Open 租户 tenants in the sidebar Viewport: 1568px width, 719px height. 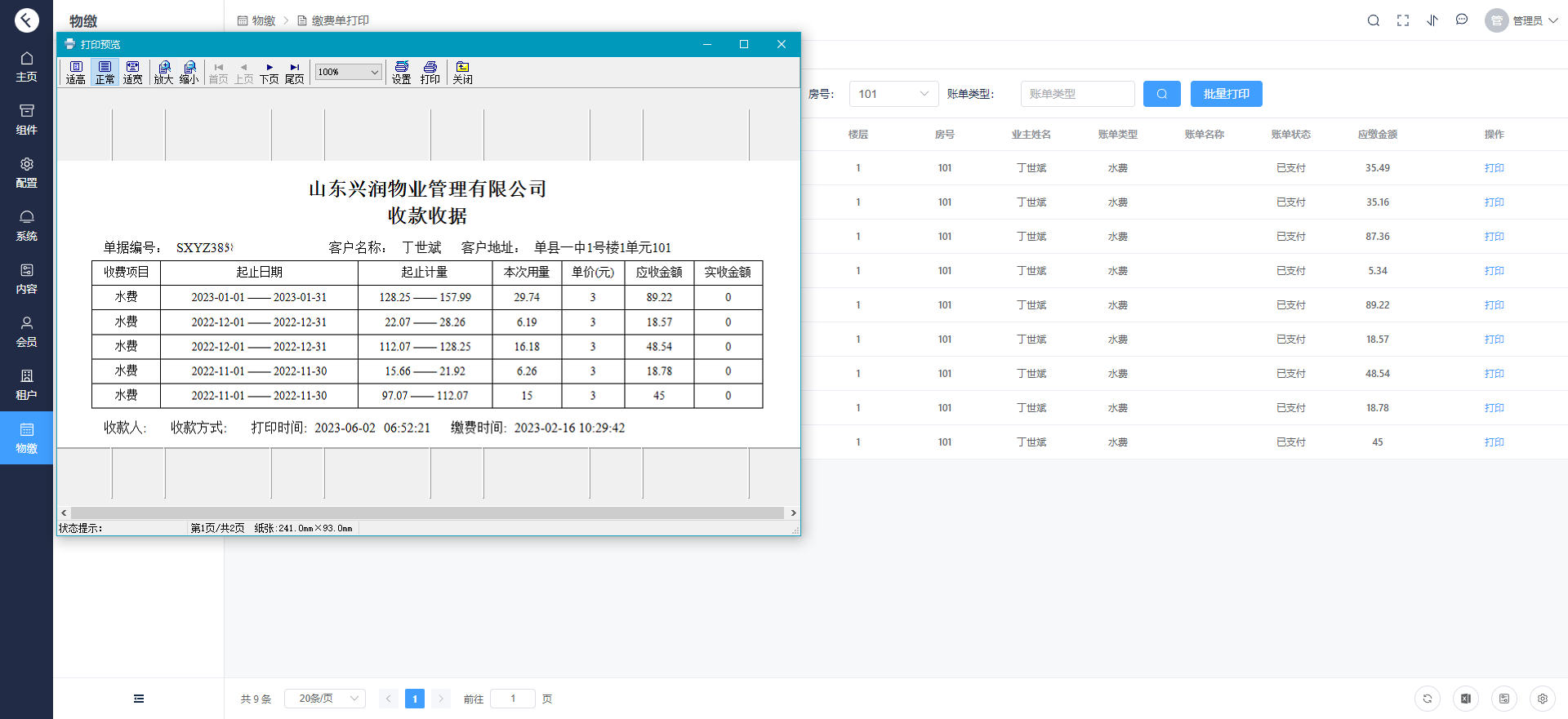pyautogui.click(x=26, y=384)
